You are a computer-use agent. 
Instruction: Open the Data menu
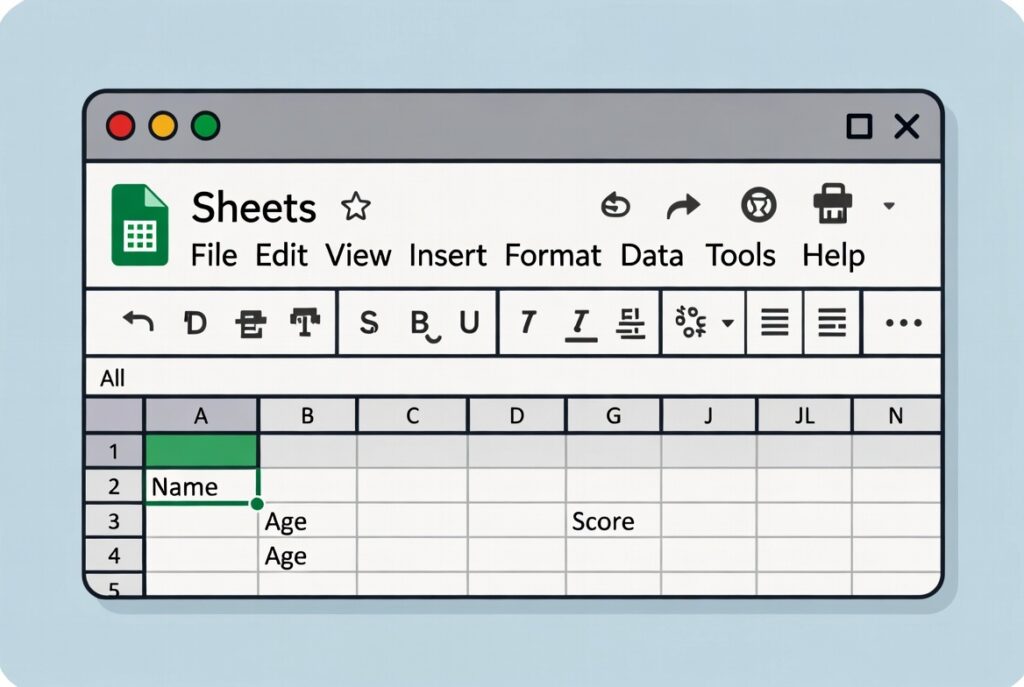click(x=651, y=256)
